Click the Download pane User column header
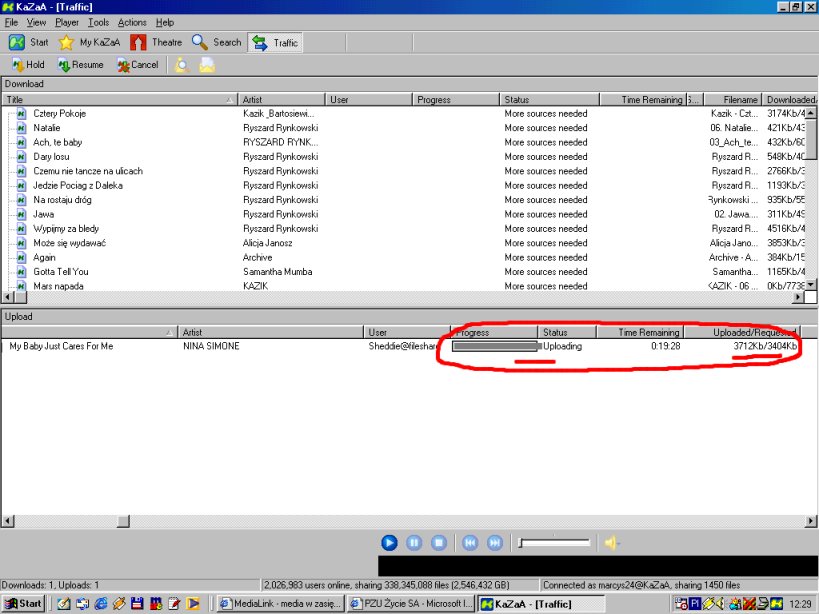 point(369,100)
